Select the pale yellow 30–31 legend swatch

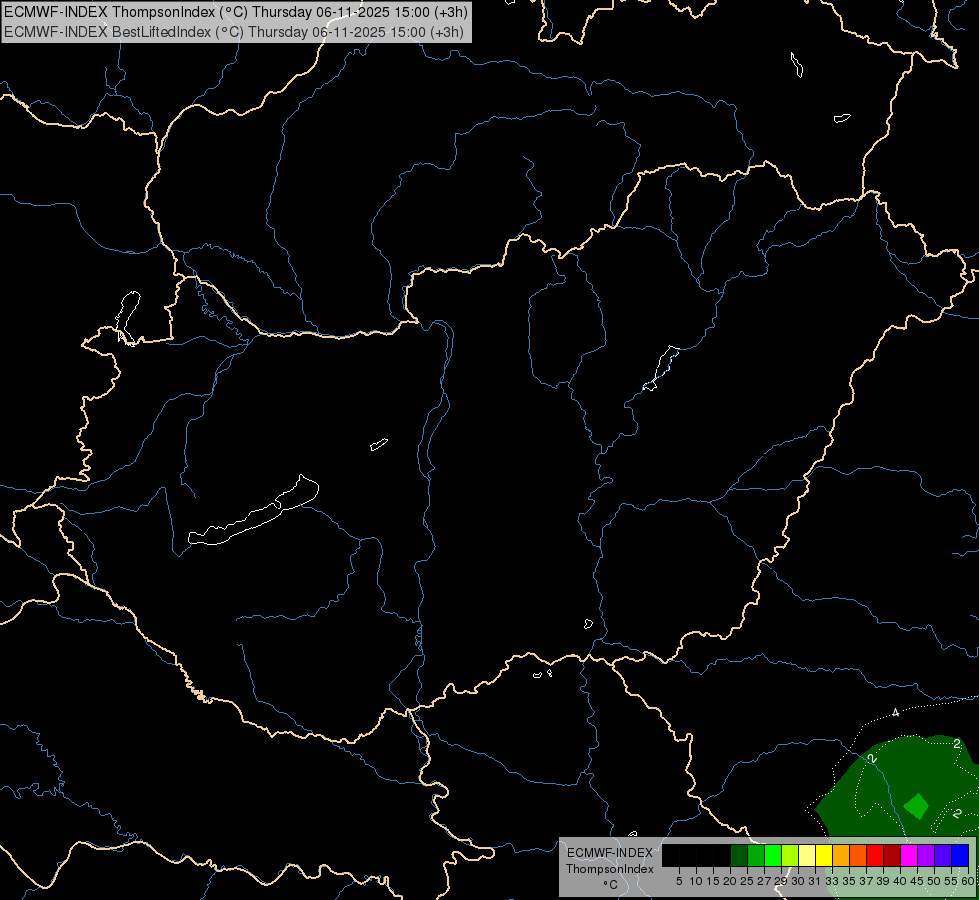point(807,855)
